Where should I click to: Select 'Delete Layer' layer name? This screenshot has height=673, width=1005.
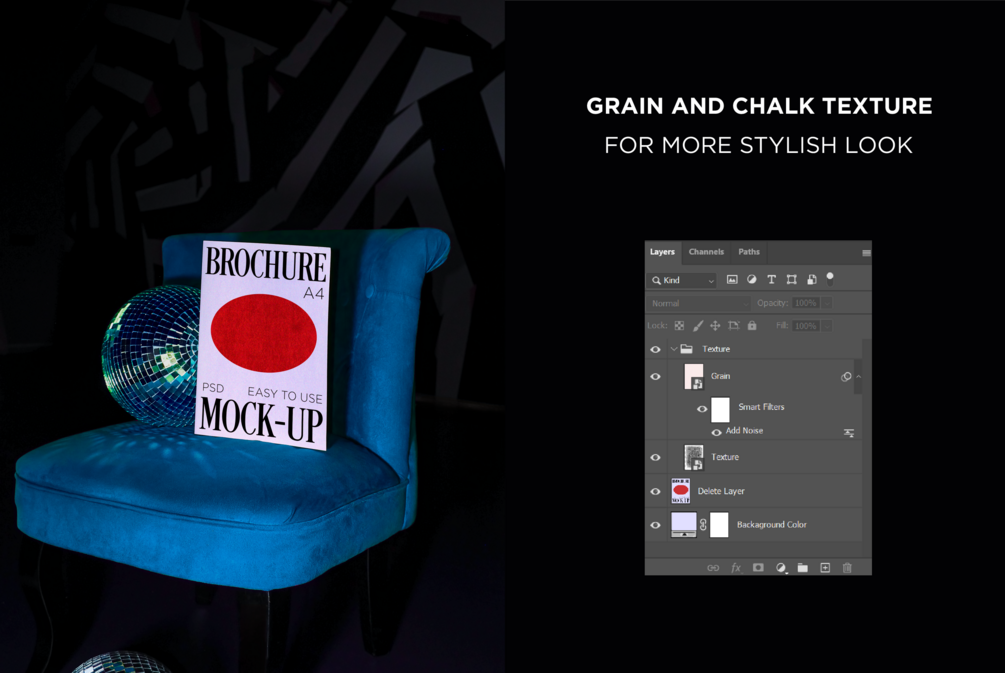point(721,491)
